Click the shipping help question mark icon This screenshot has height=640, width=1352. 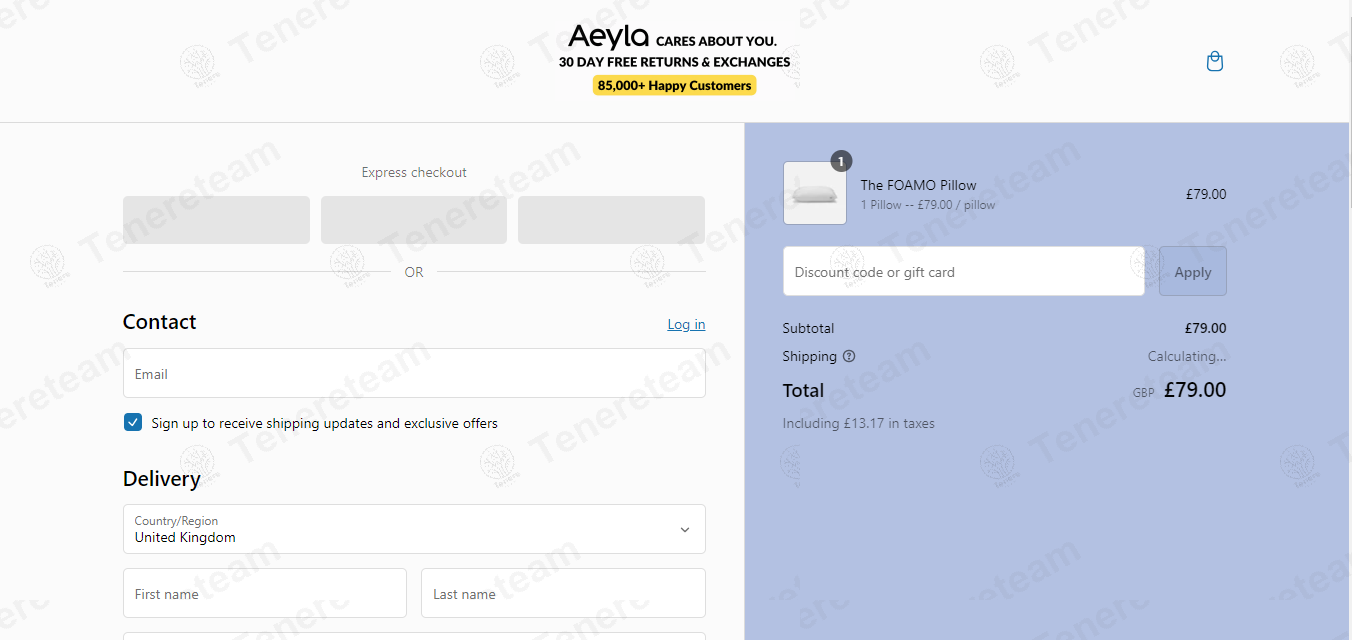pyautogui.click(x=849, y=356)
